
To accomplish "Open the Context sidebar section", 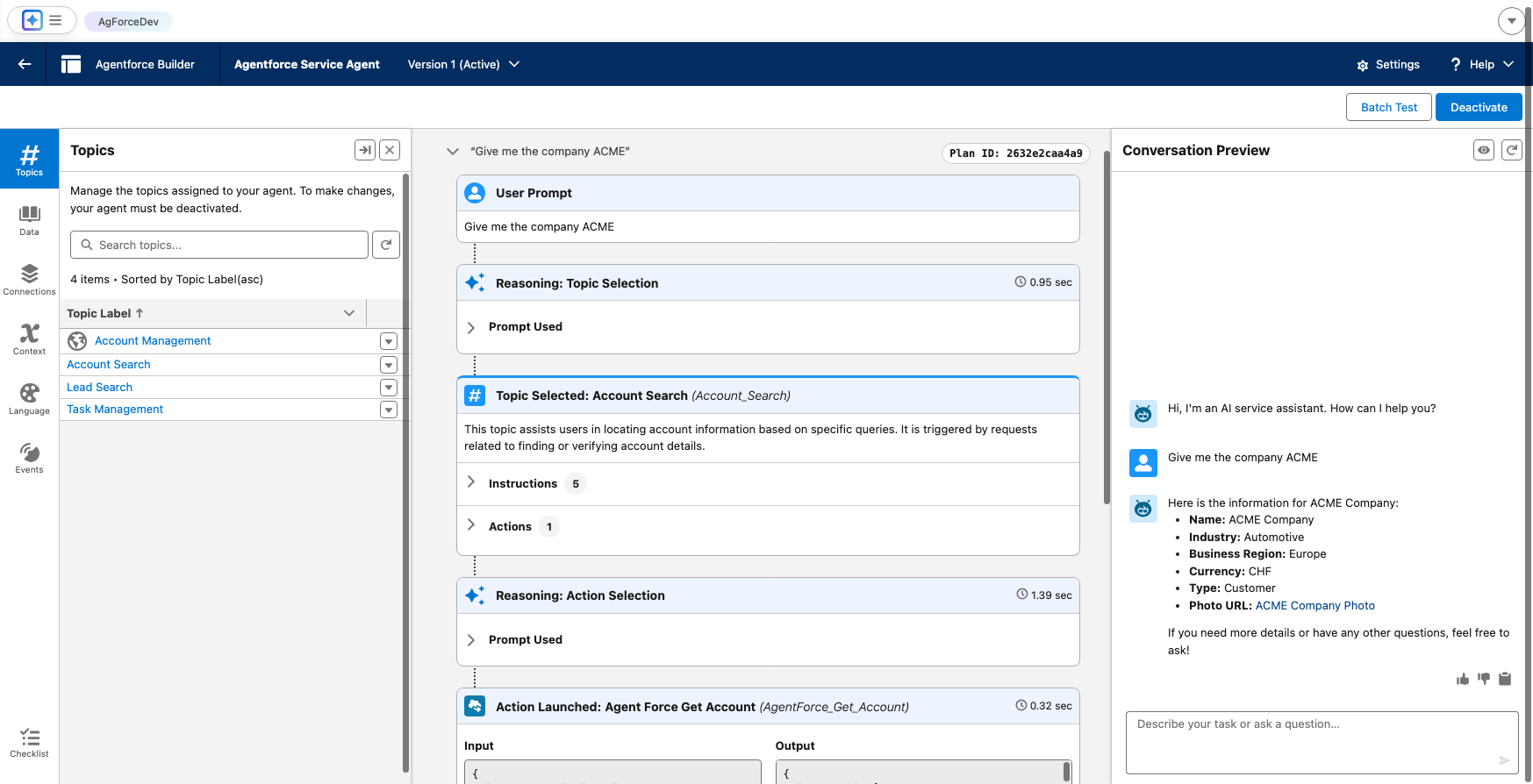I will tap(29, 339).
